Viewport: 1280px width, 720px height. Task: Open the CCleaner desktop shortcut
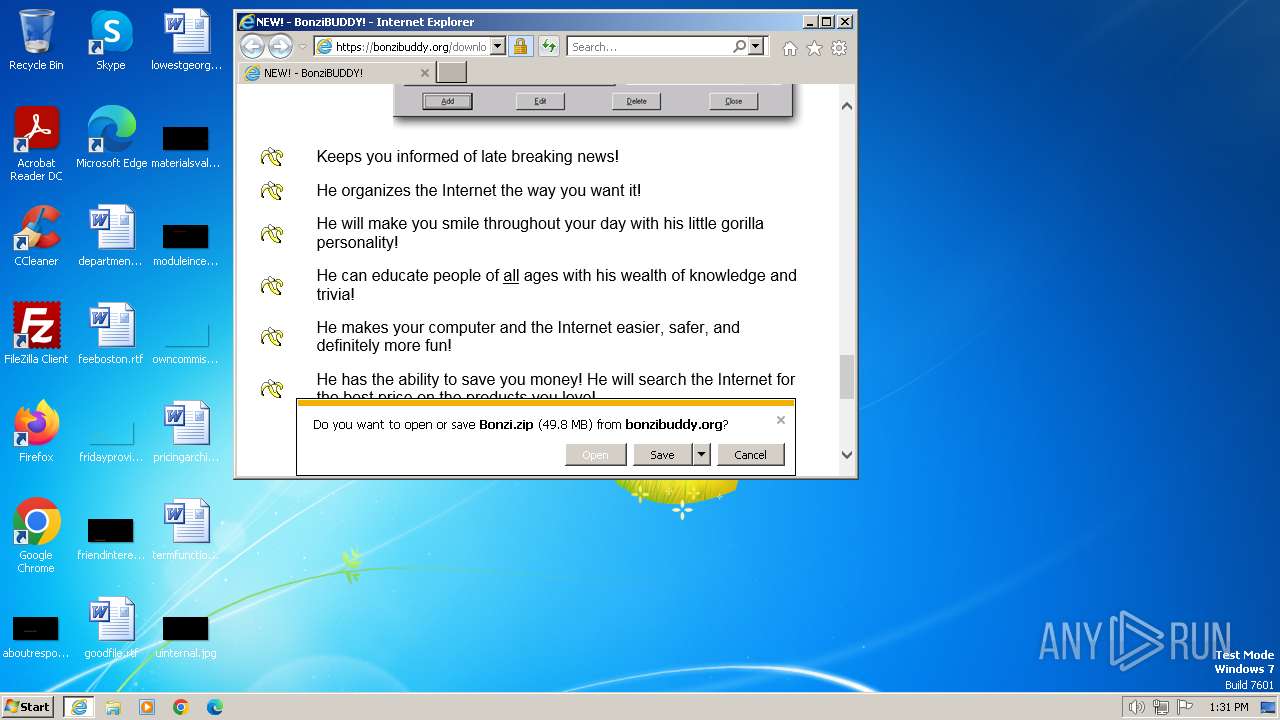point(36,236)
